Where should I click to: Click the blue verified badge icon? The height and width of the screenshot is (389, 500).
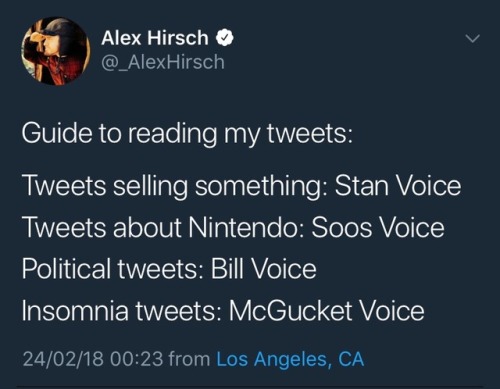pyautogui.click(x=225, y=38)
